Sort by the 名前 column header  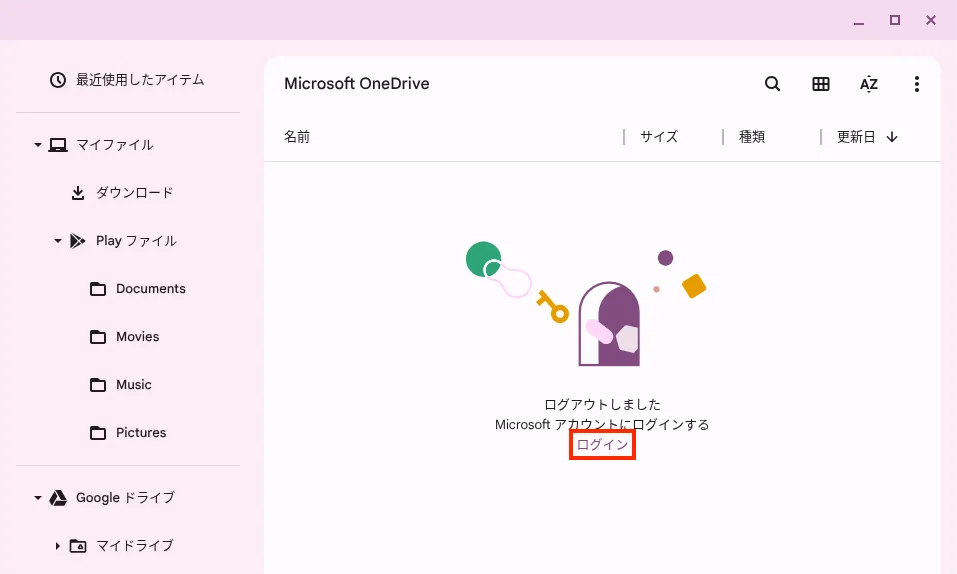pyautogui.click(x=297, y=137)
